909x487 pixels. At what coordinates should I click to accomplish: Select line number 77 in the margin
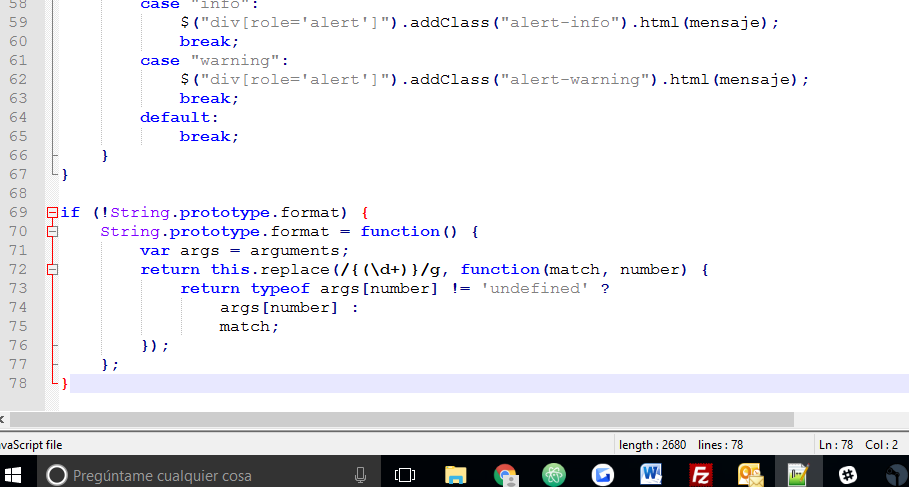point(18,364)
